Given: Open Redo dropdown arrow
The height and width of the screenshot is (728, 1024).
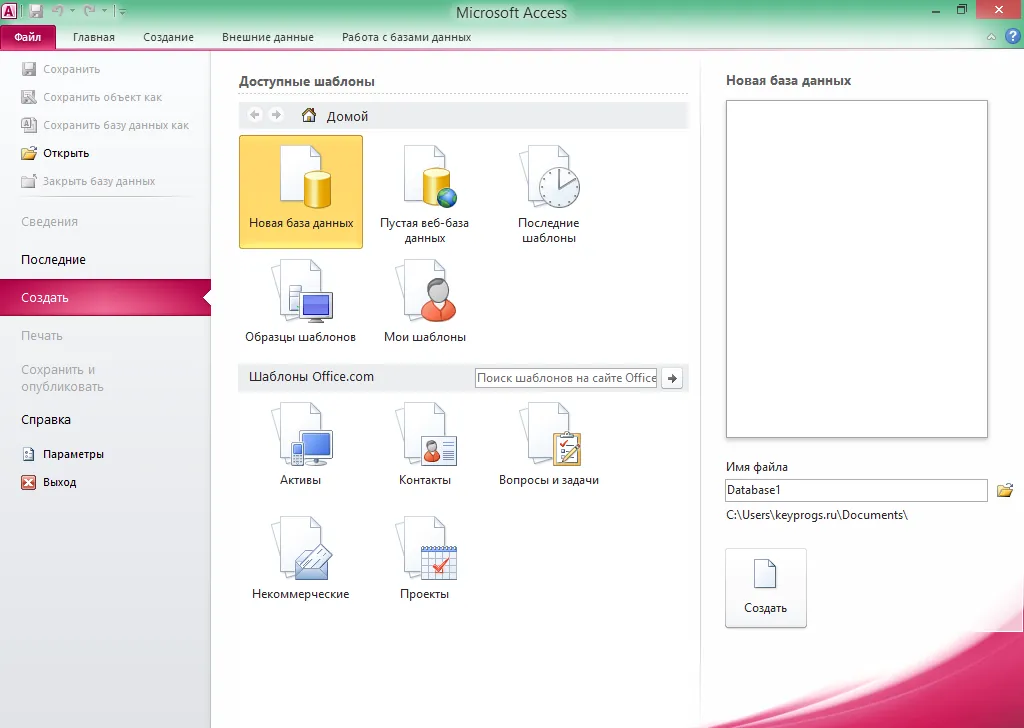Looking at the screenshot, I should 104,11.
